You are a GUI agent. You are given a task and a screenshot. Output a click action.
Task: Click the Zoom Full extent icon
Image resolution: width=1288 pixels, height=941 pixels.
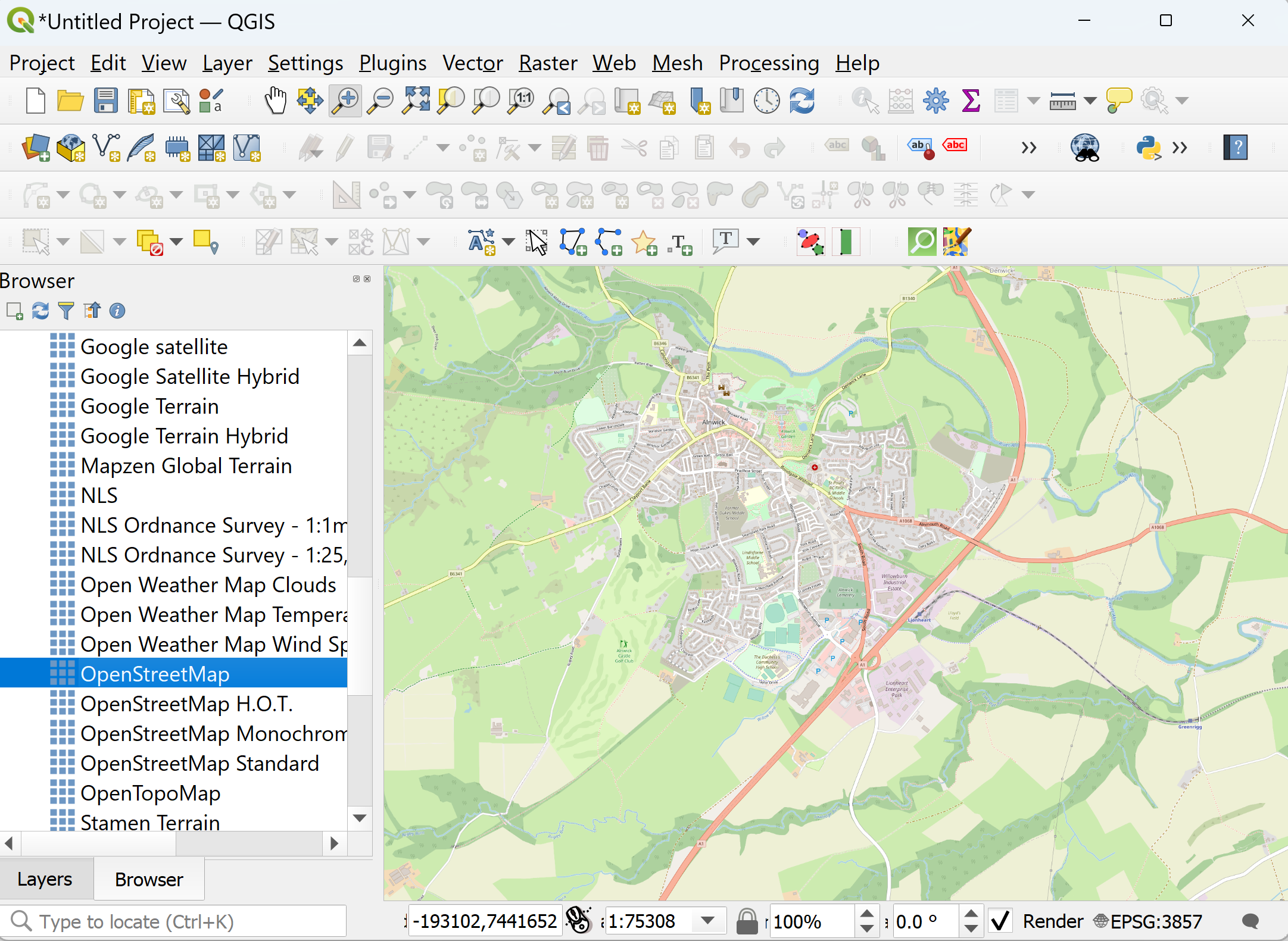(x=416, y=101)
